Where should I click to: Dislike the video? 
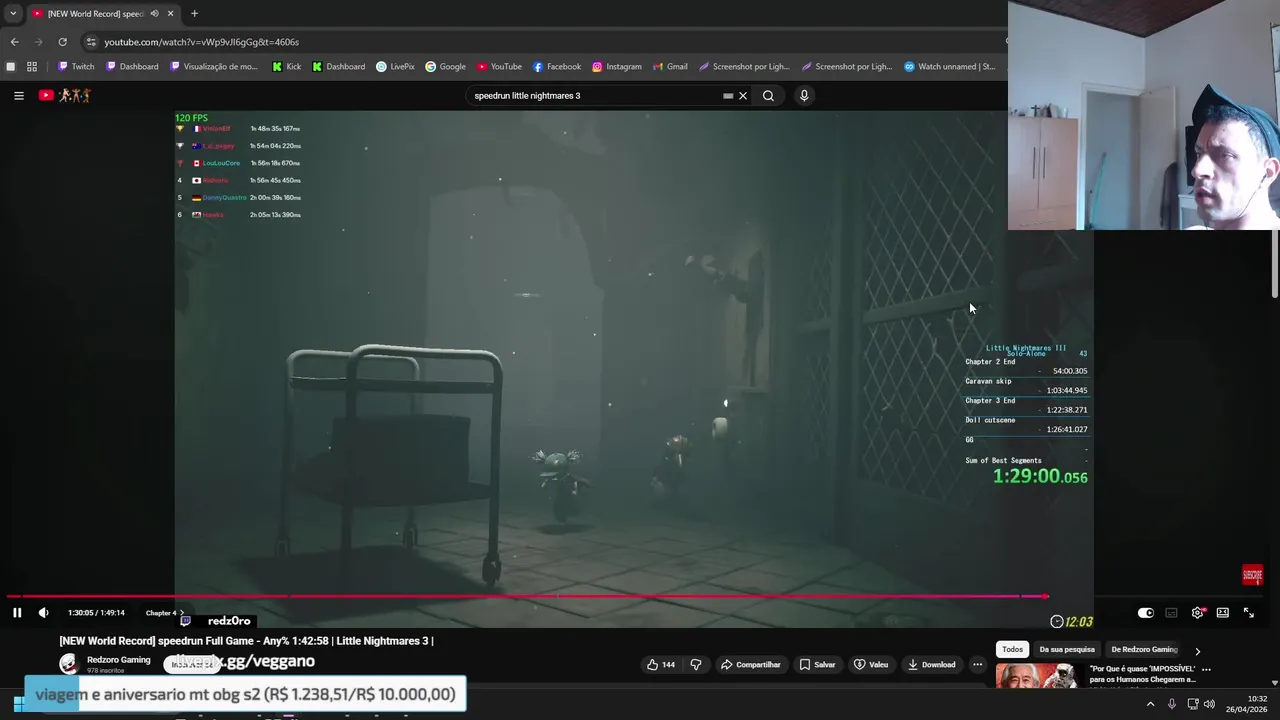click(x=696, y=664)
